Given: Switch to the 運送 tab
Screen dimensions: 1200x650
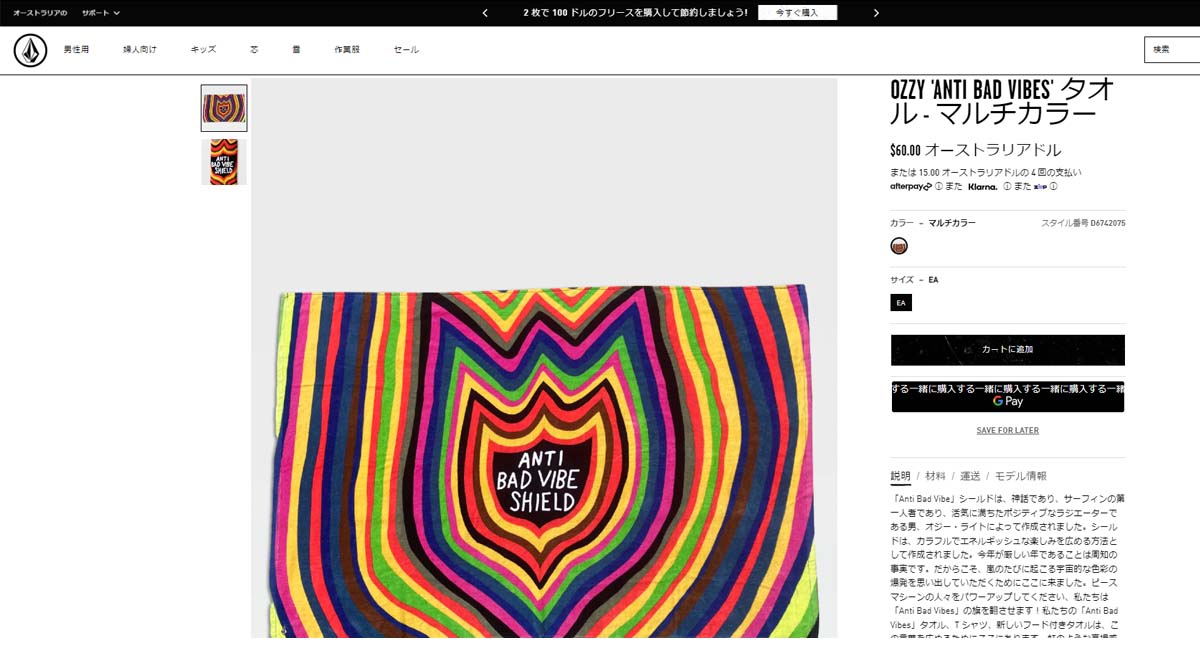Looking at the screenshot, I should tap(970, 476).
